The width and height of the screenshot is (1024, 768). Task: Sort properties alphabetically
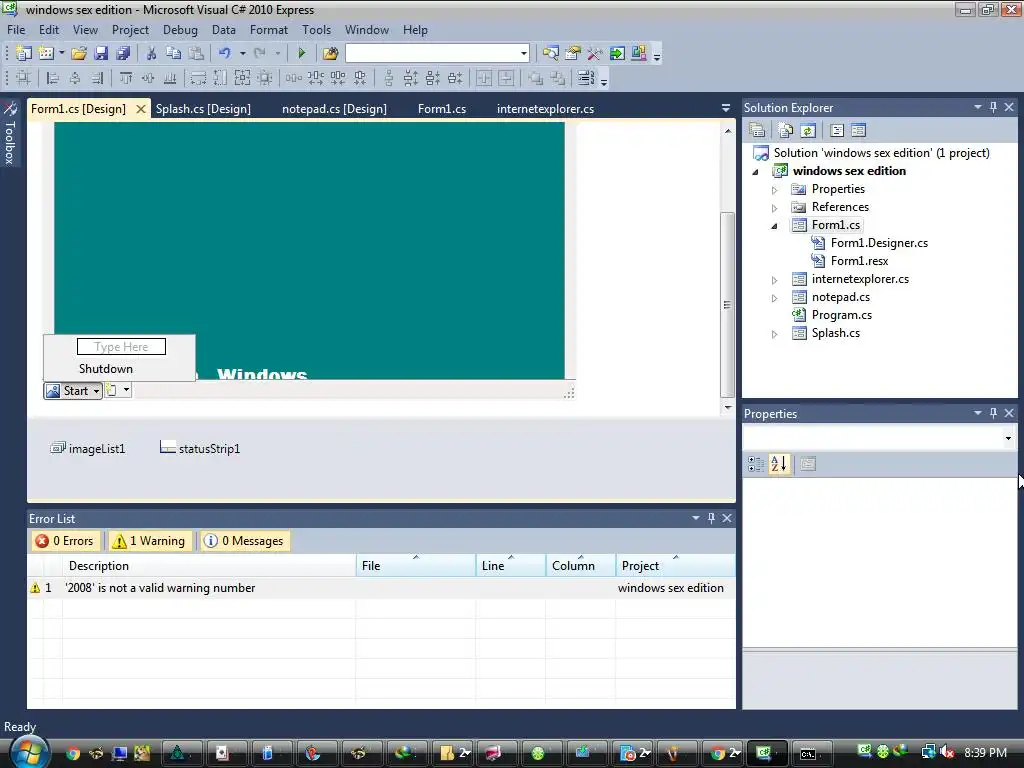pos(779,464)
